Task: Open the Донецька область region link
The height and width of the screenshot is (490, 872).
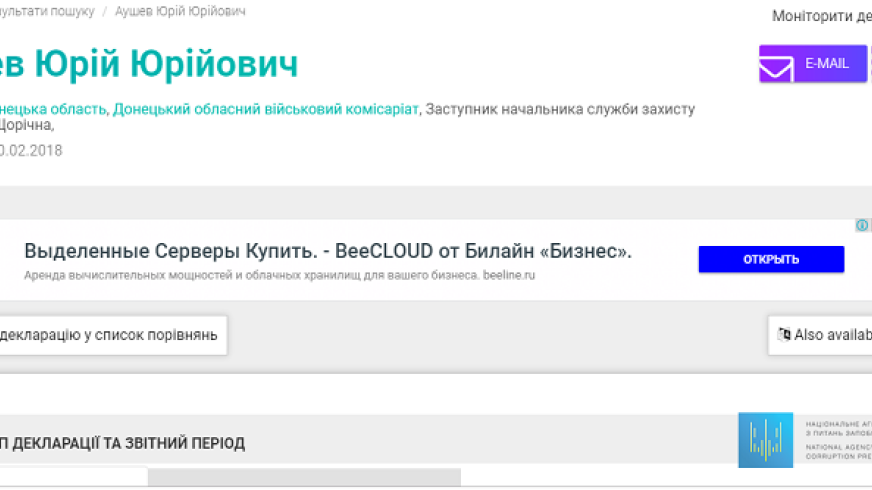Action: pos(53,109)
